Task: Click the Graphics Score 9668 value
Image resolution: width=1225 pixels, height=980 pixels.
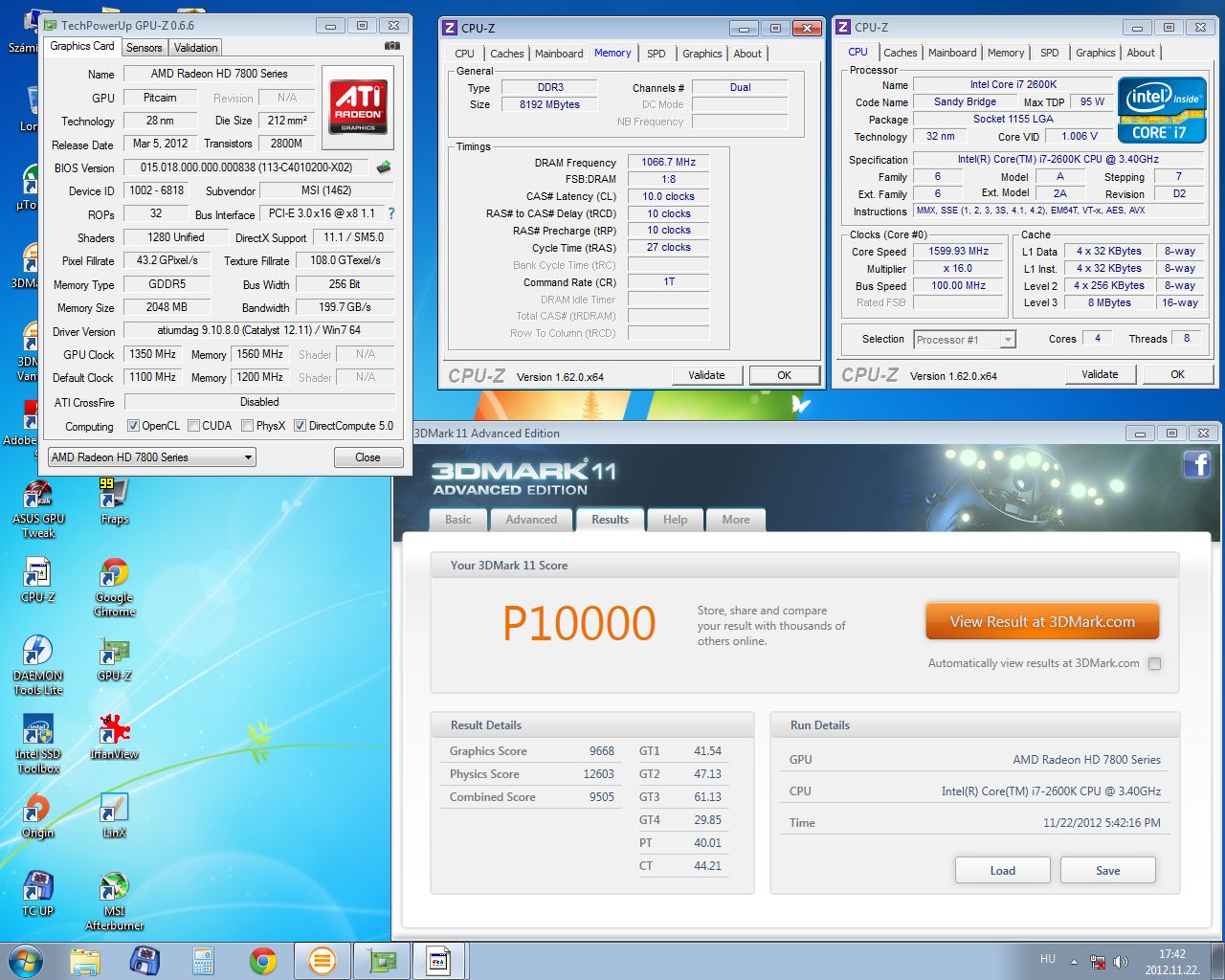Action: [x=602, y=751]
